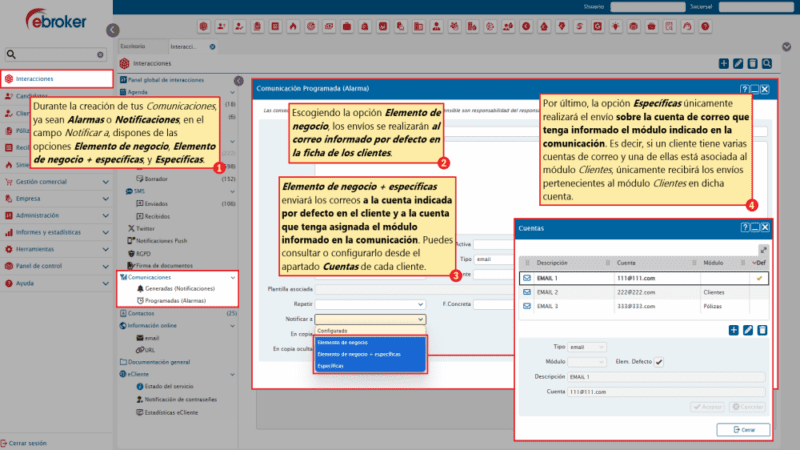The width and height of the screenshot is (800, 450).
Task: Click the default checkmark in the EMAIL 1 row
Action: click(x=759, y=278)
